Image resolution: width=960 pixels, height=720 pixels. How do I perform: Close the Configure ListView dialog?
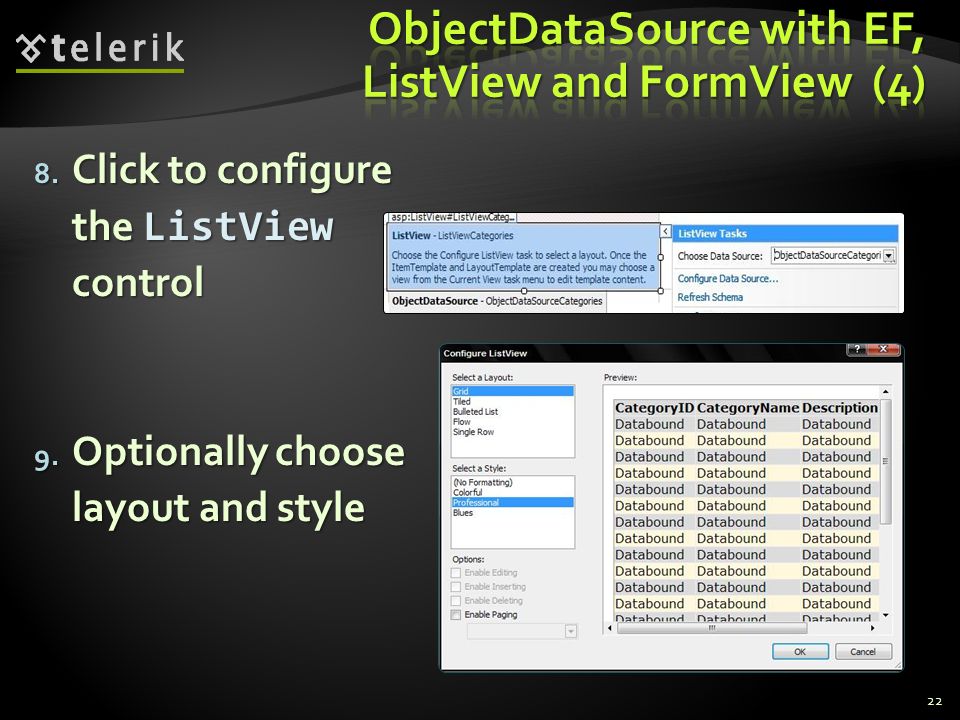883,349
